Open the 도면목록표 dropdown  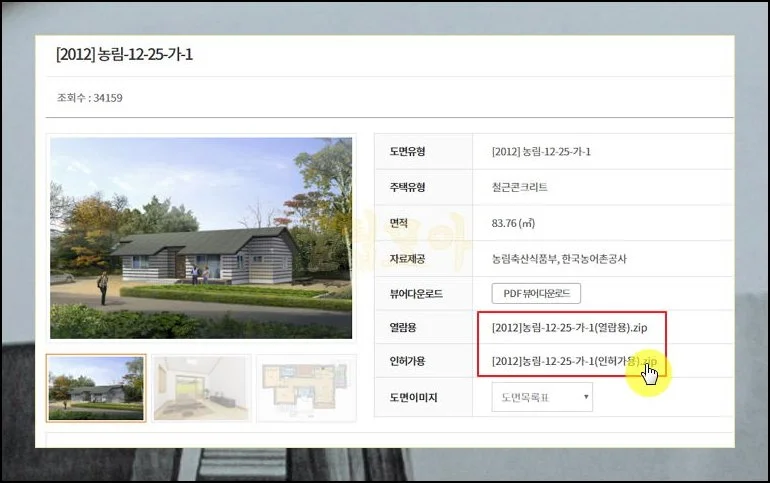(542, 398)
